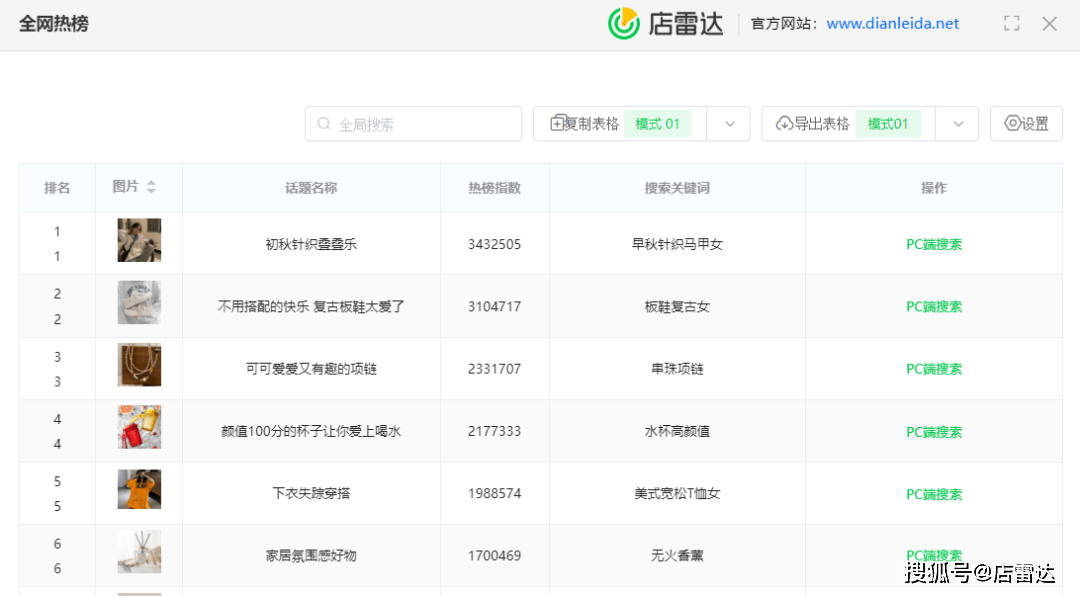Click PC端搜索 for 板鞋复古女 row
The width and height of the screenshot is (1080, 596).
point(933,307)
